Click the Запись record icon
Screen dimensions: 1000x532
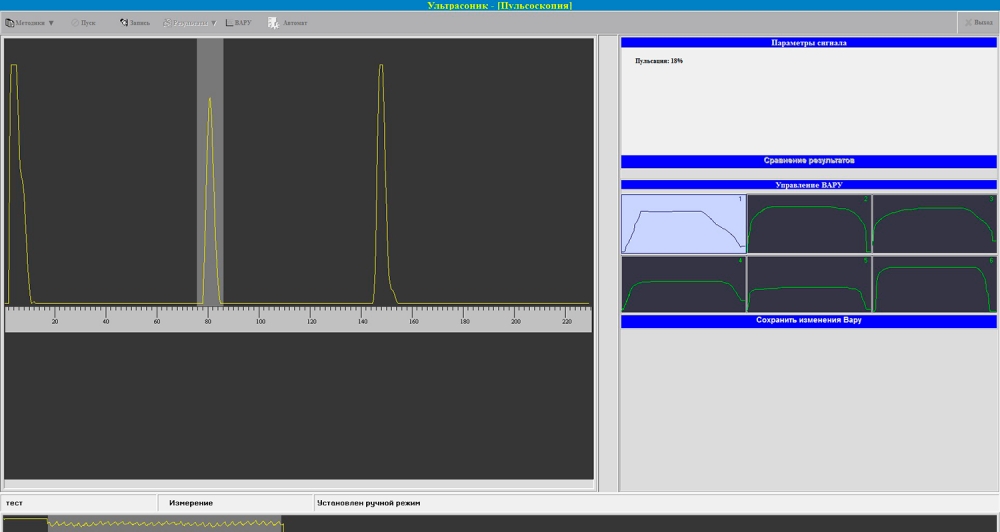[x=134, y=22]
